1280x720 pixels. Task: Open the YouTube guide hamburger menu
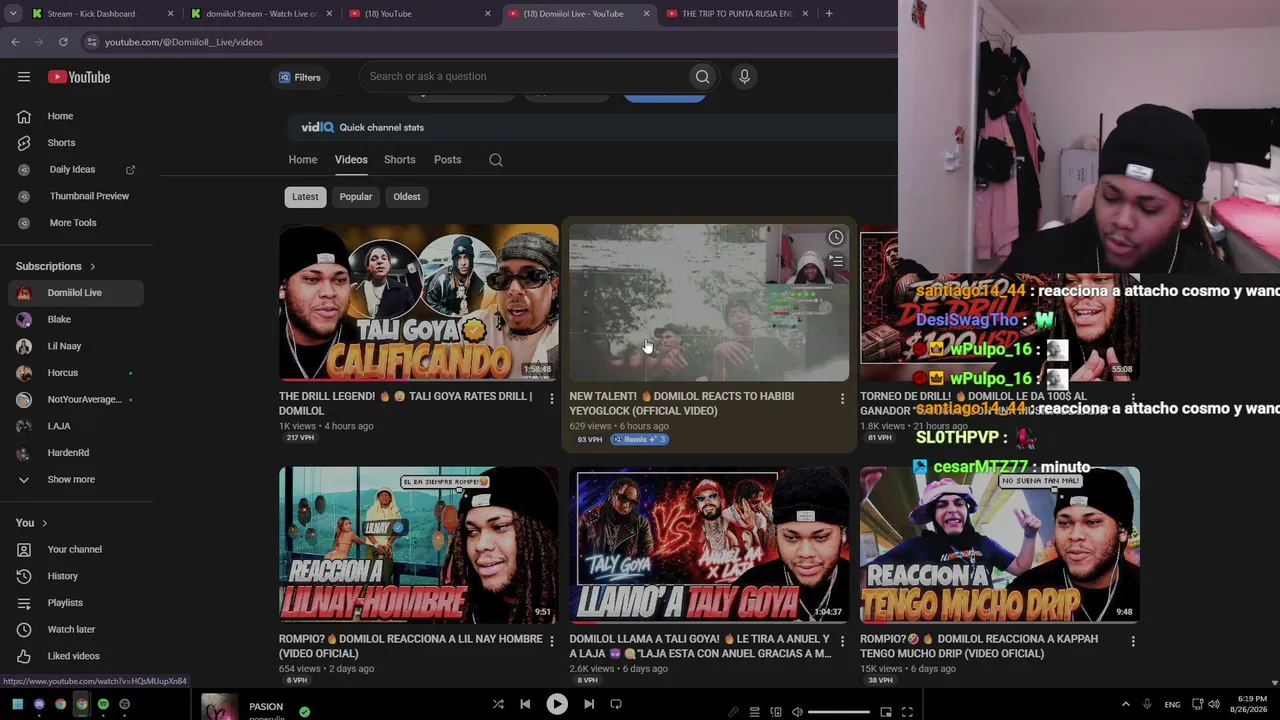(x=24, y=77)
